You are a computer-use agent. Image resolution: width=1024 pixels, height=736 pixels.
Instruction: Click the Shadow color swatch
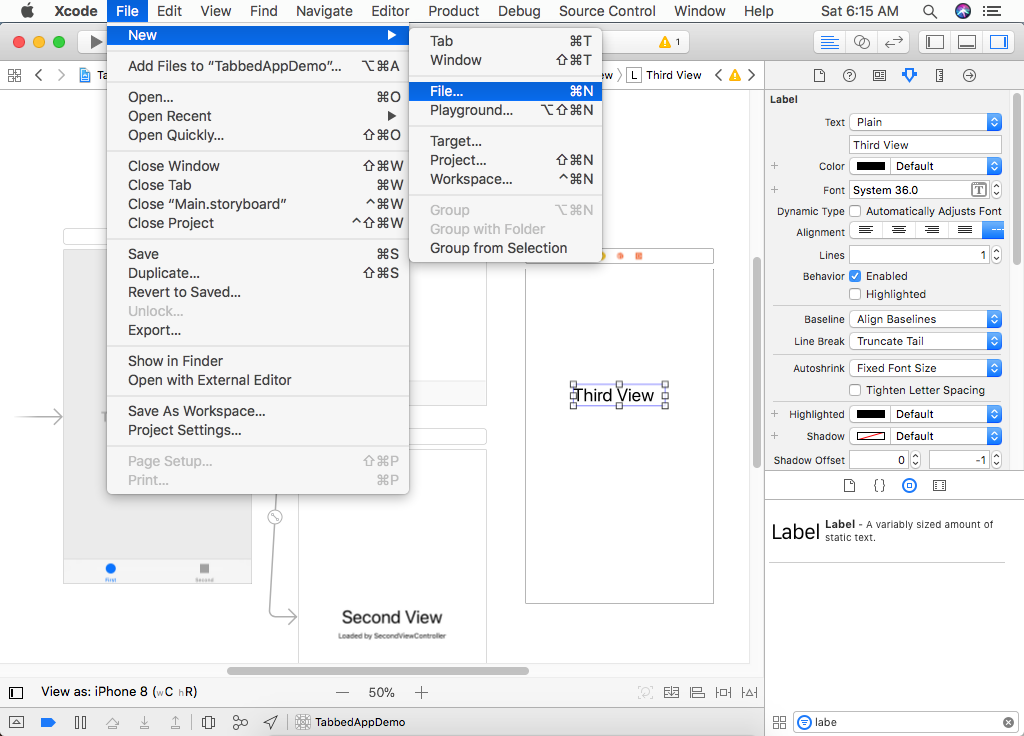pos(871,436)
